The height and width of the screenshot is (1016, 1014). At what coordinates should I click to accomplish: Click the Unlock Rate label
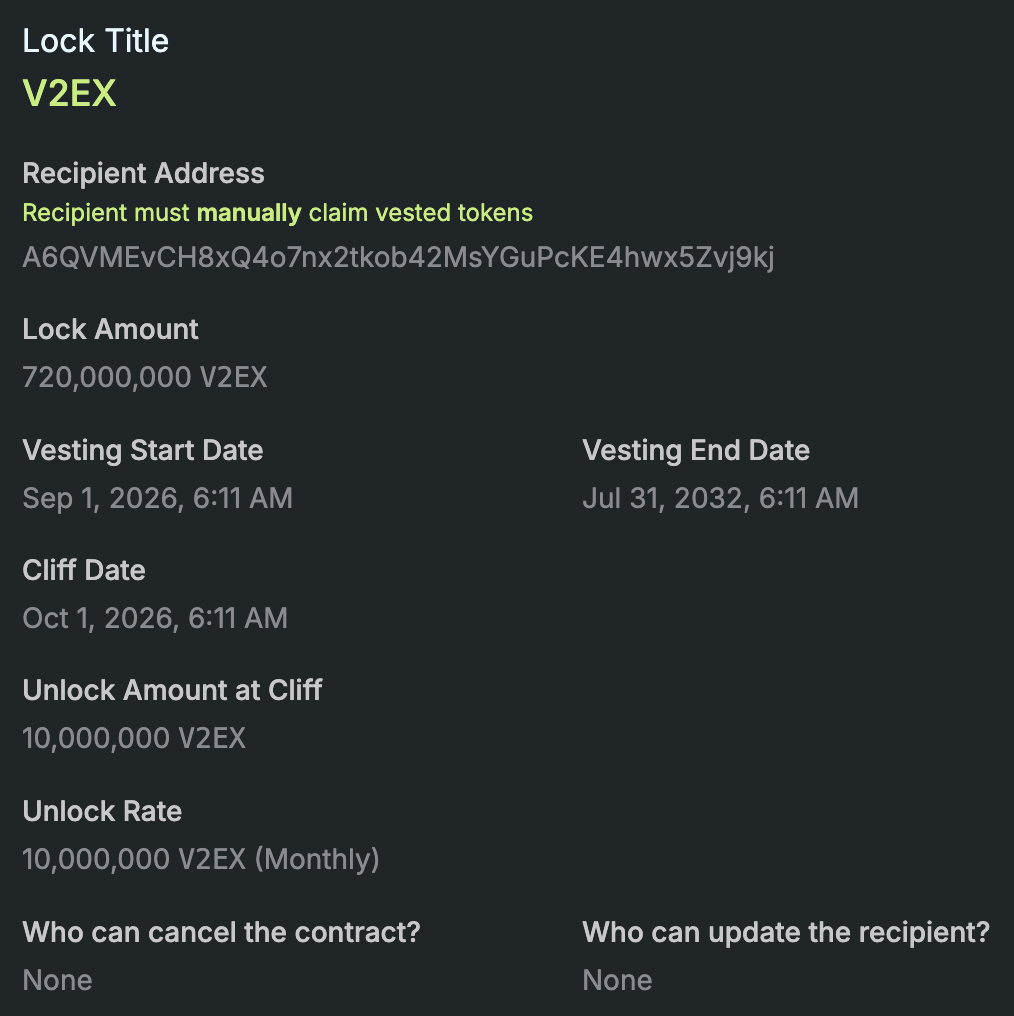[102, 811]
